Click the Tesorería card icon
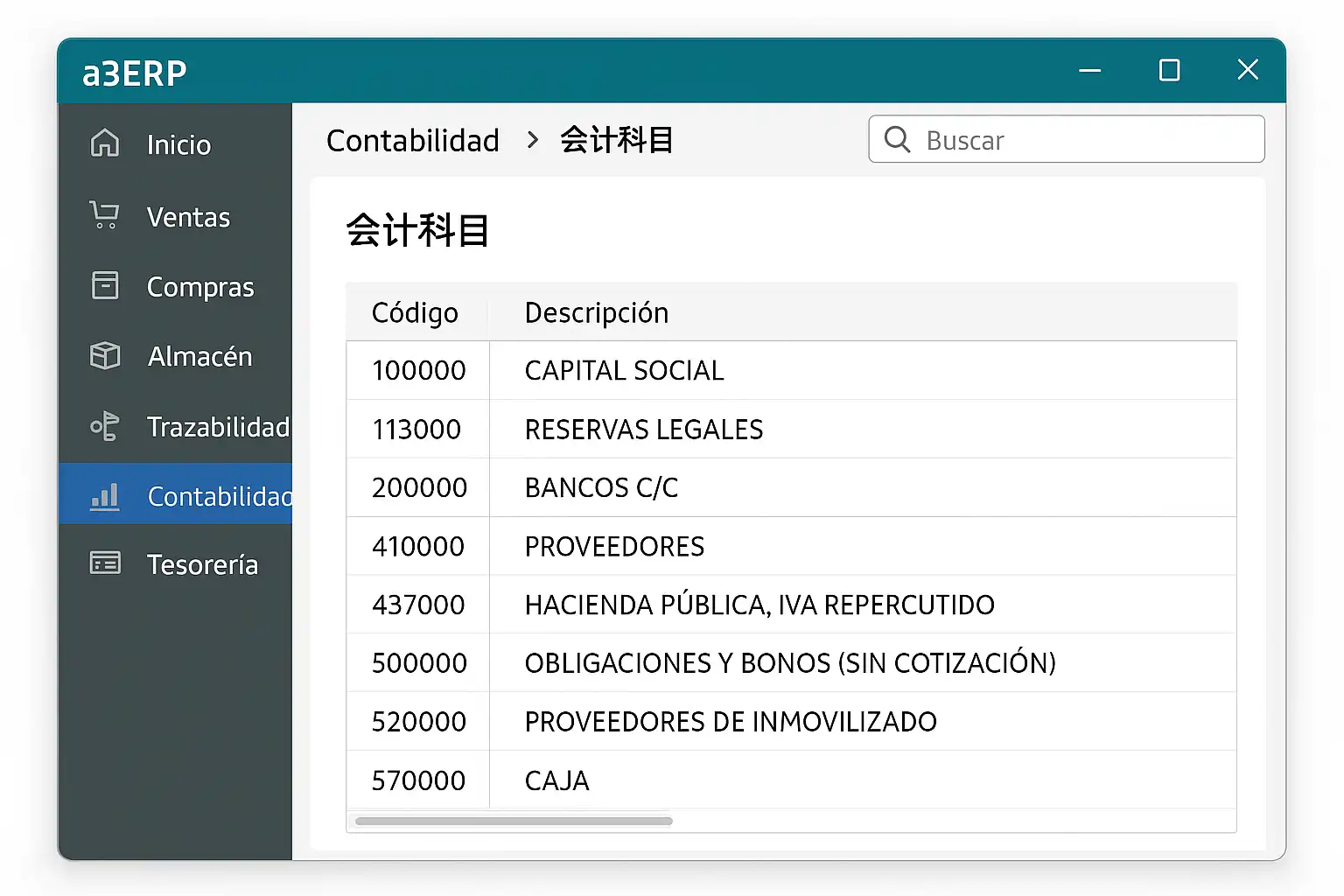1344x896 pixels. click(x=105, y=563)
